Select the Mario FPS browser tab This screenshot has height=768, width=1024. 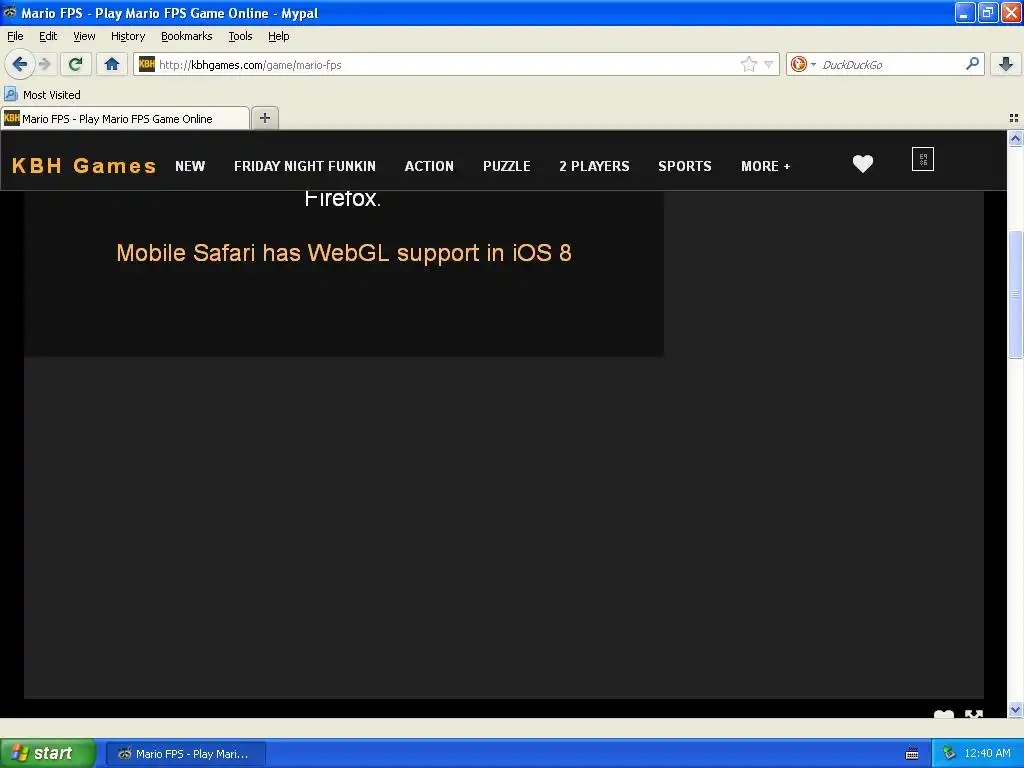(124, 118)
